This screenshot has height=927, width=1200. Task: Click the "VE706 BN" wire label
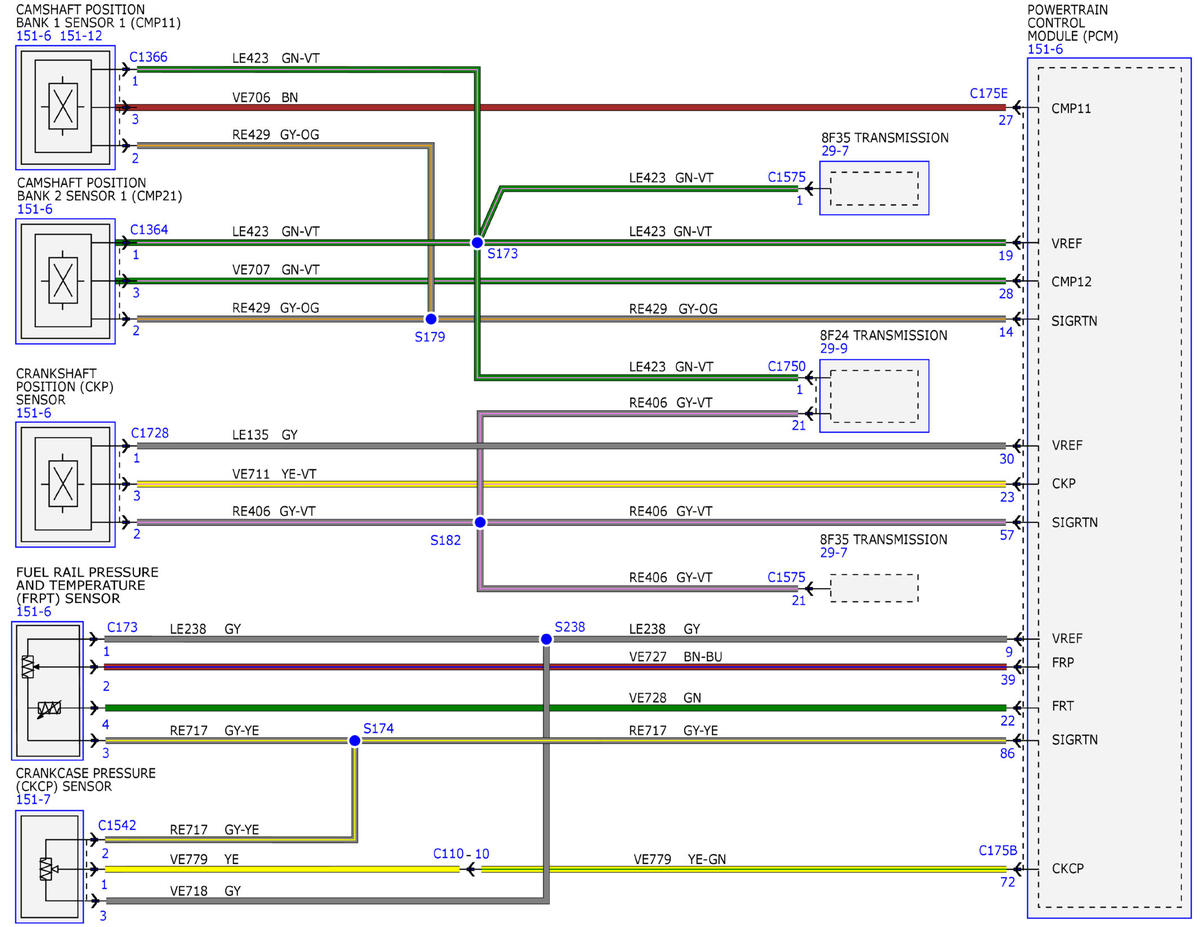tap(265, 97)
